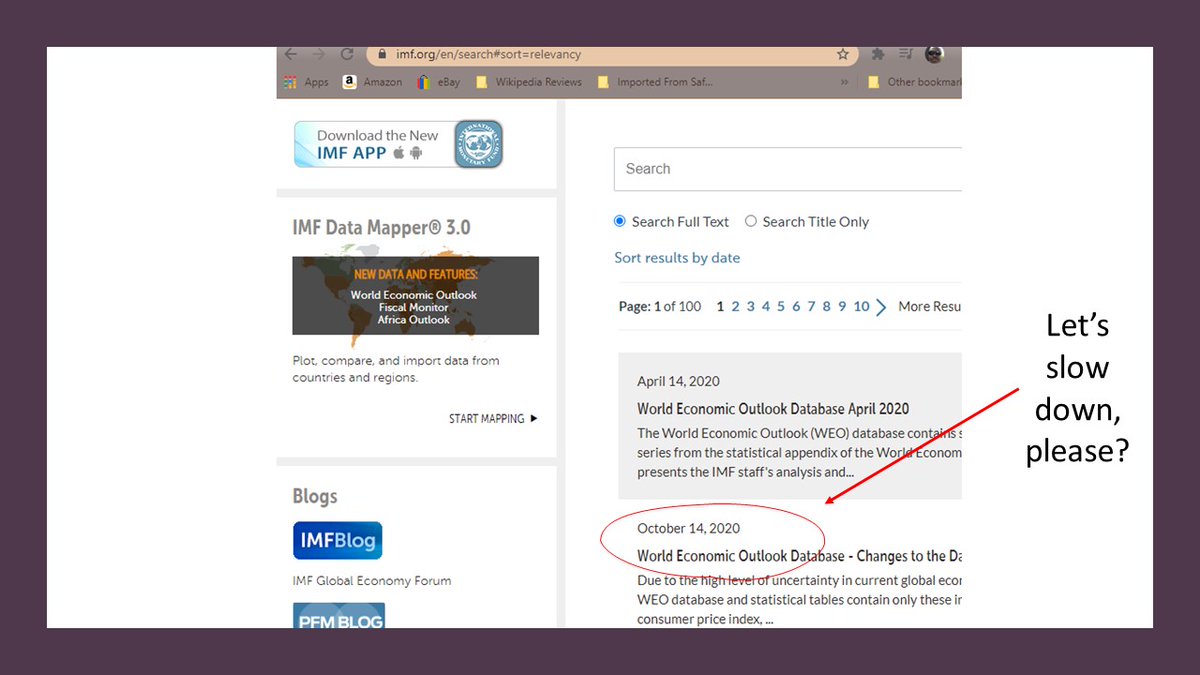Open World Economic Outlook Database April 2020 result
The width and height of the screenshot is (1200, 675).
click(773, 408)
